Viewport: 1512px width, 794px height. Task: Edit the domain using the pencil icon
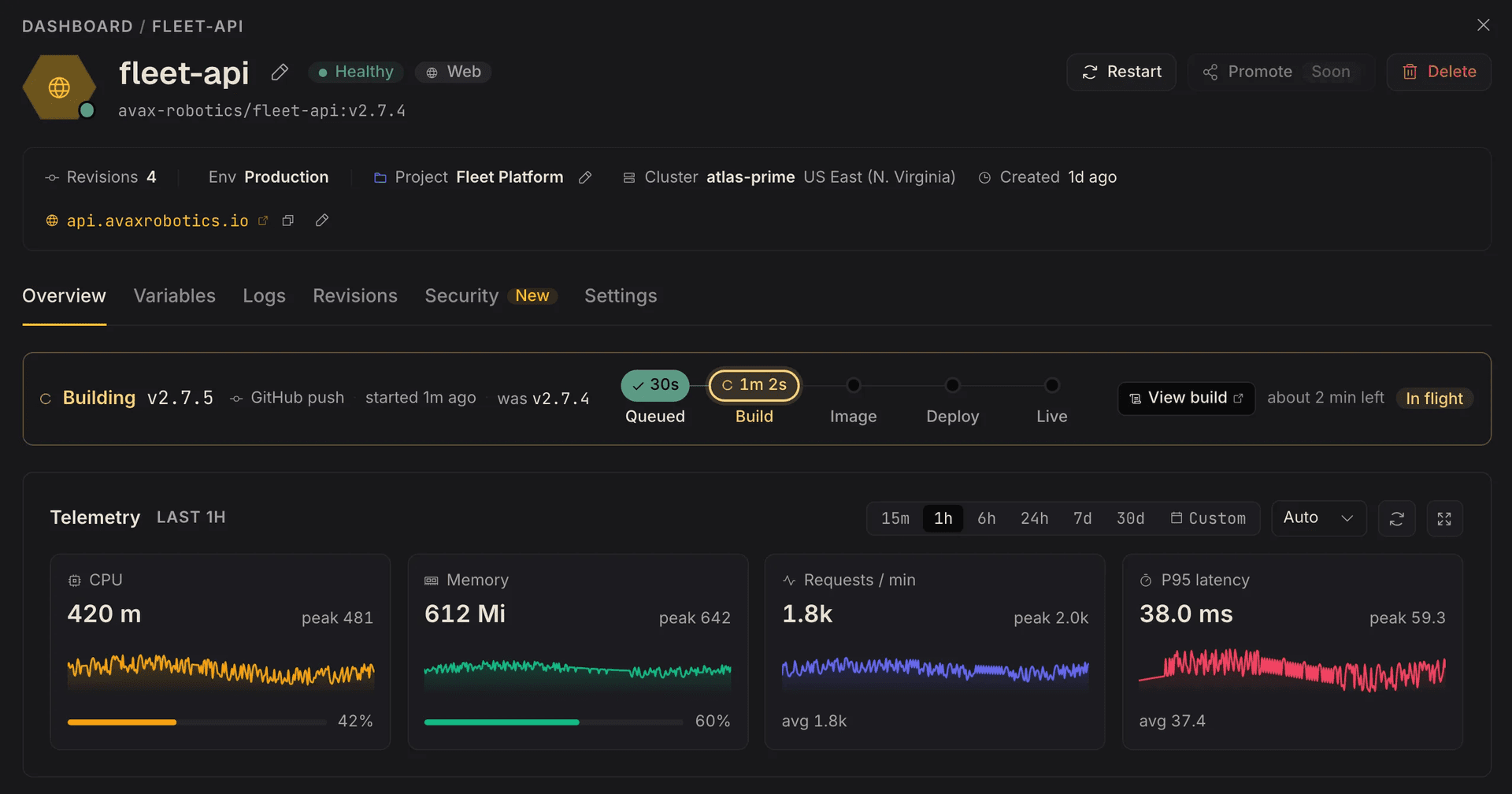click(322, 221)
